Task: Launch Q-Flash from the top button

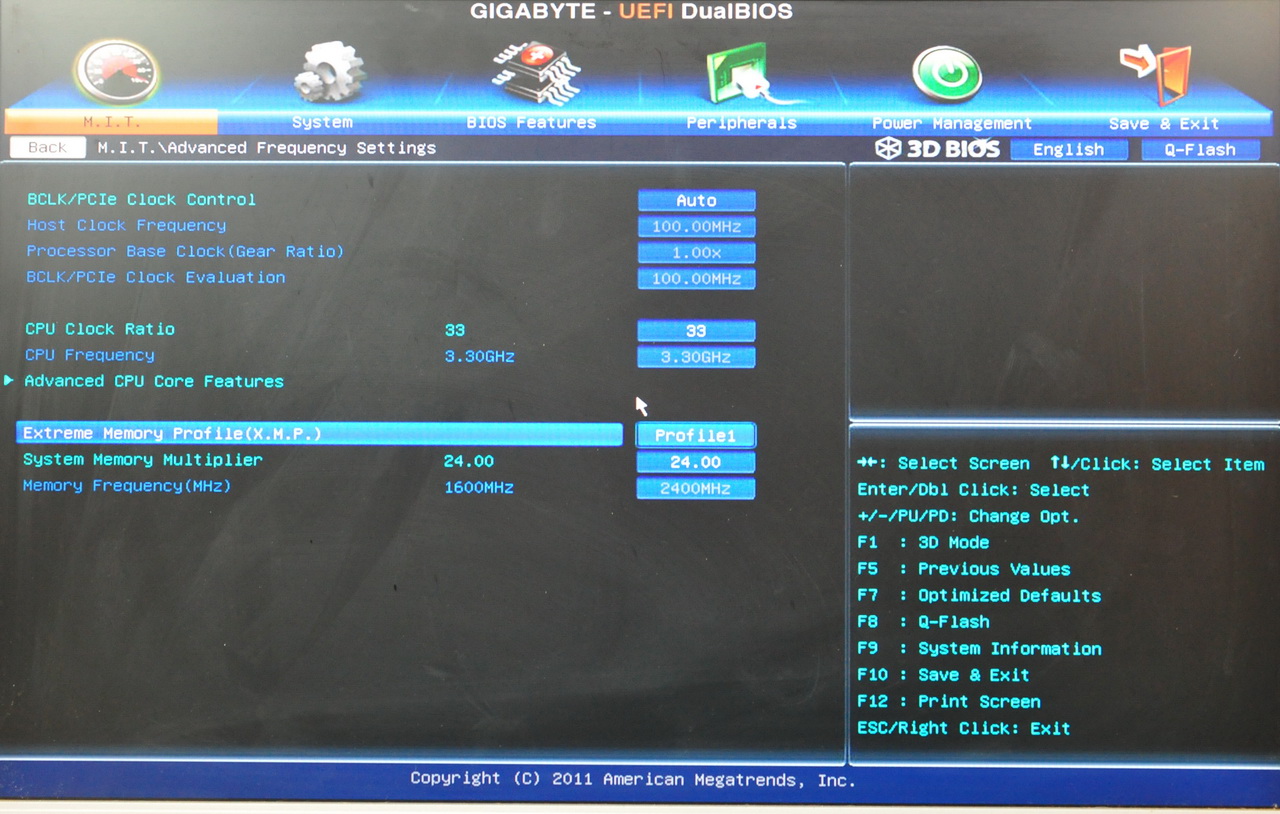Action: (x=1200, y=149)
